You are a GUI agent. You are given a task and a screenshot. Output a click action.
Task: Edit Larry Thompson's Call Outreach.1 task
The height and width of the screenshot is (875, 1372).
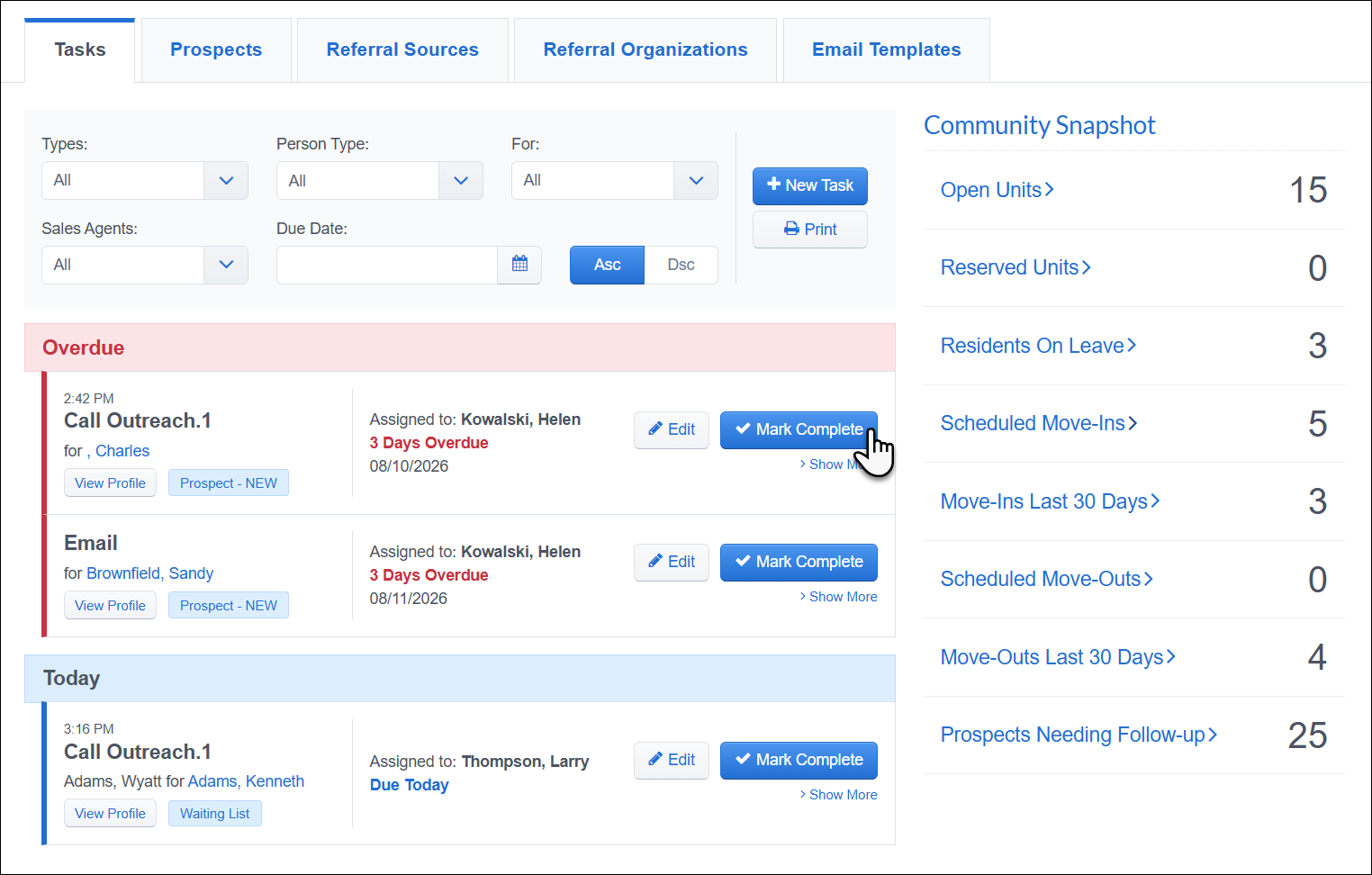click(x=672, y=761)
